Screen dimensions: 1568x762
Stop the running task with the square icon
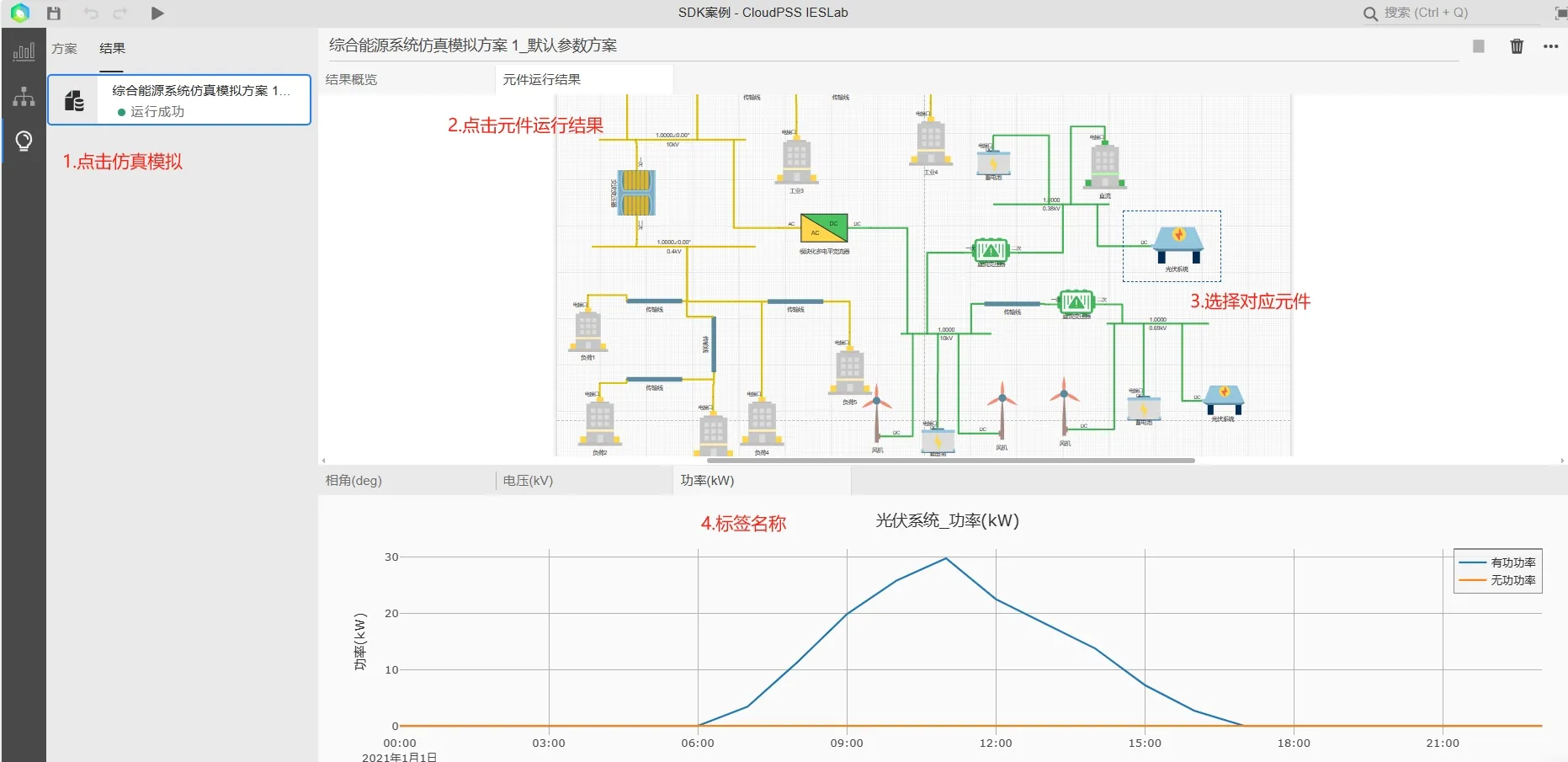pyautogui.click(x=1478, y=46)
